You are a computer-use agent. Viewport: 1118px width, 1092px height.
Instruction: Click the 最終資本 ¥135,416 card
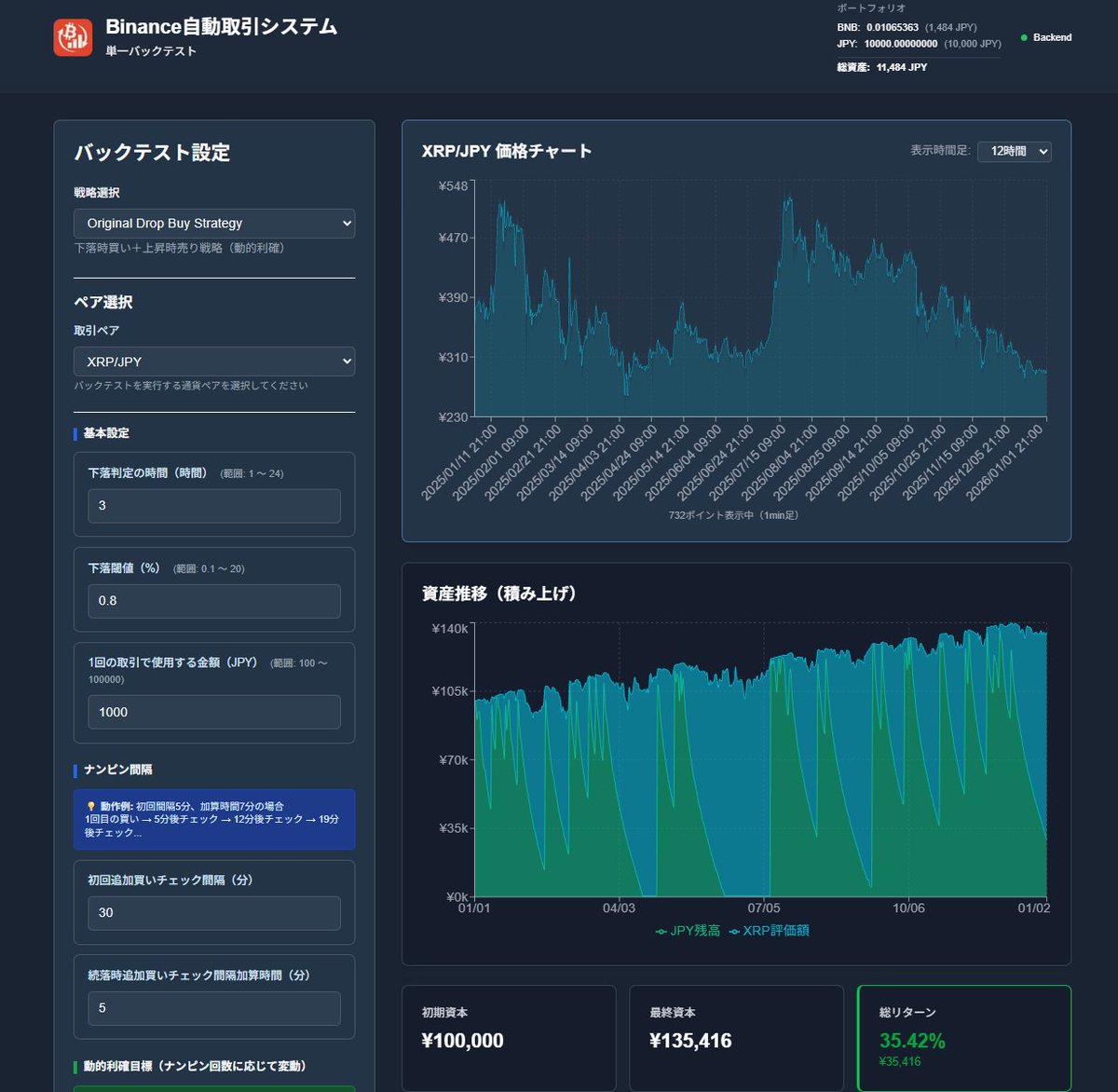736,1038
